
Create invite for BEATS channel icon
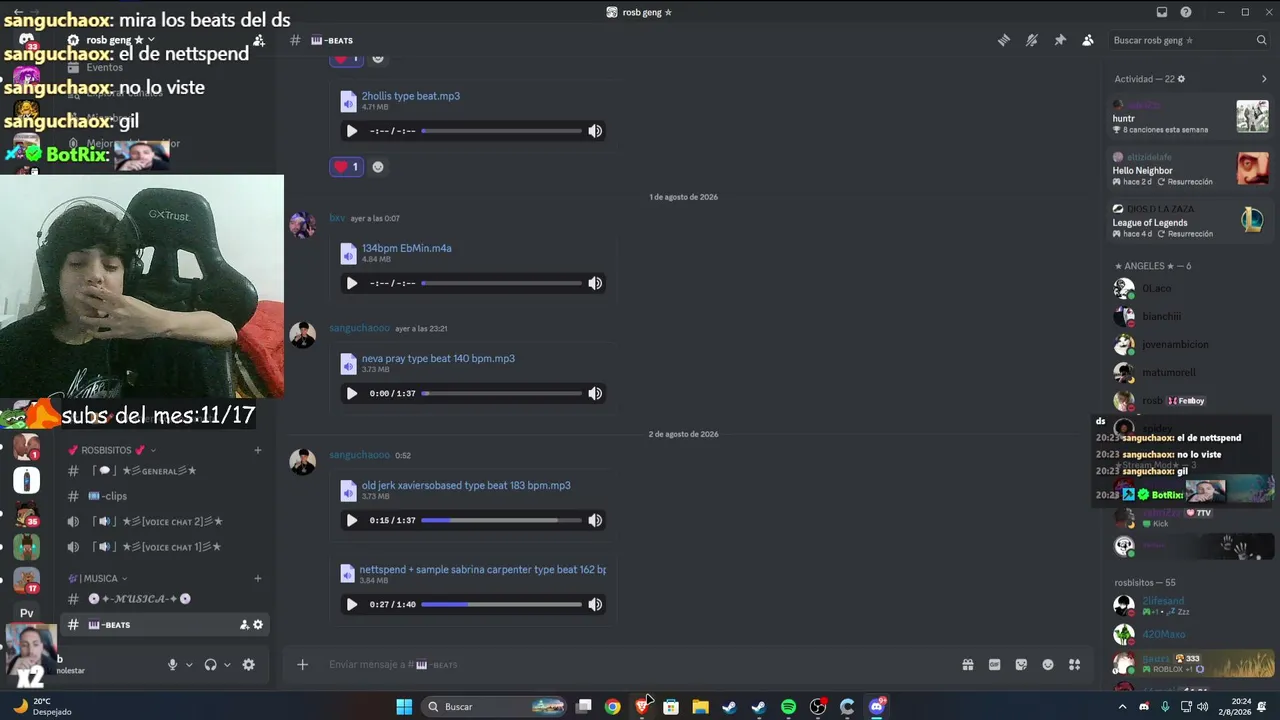point(244,625)
